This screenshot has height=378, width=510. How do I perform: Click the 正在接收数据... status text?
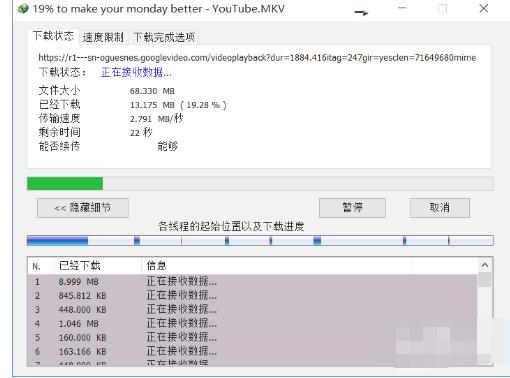tap(136, 72)
